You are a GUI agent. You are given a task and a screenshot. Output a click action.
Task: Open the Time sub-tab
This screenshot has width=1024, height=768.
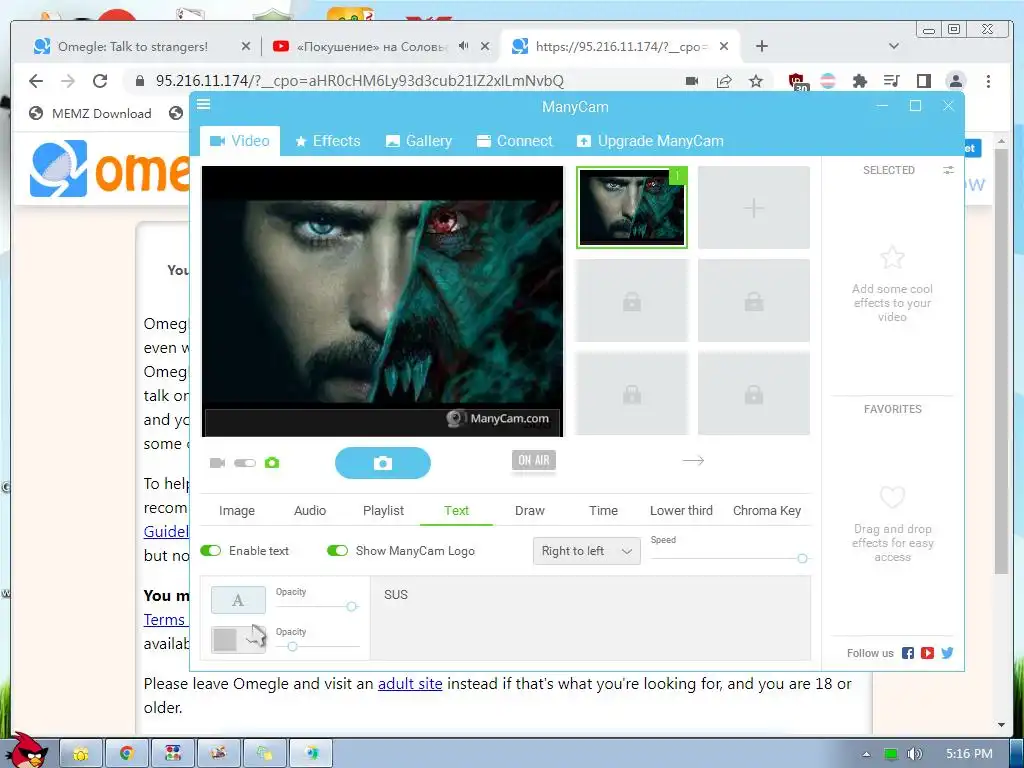point(603,511)
